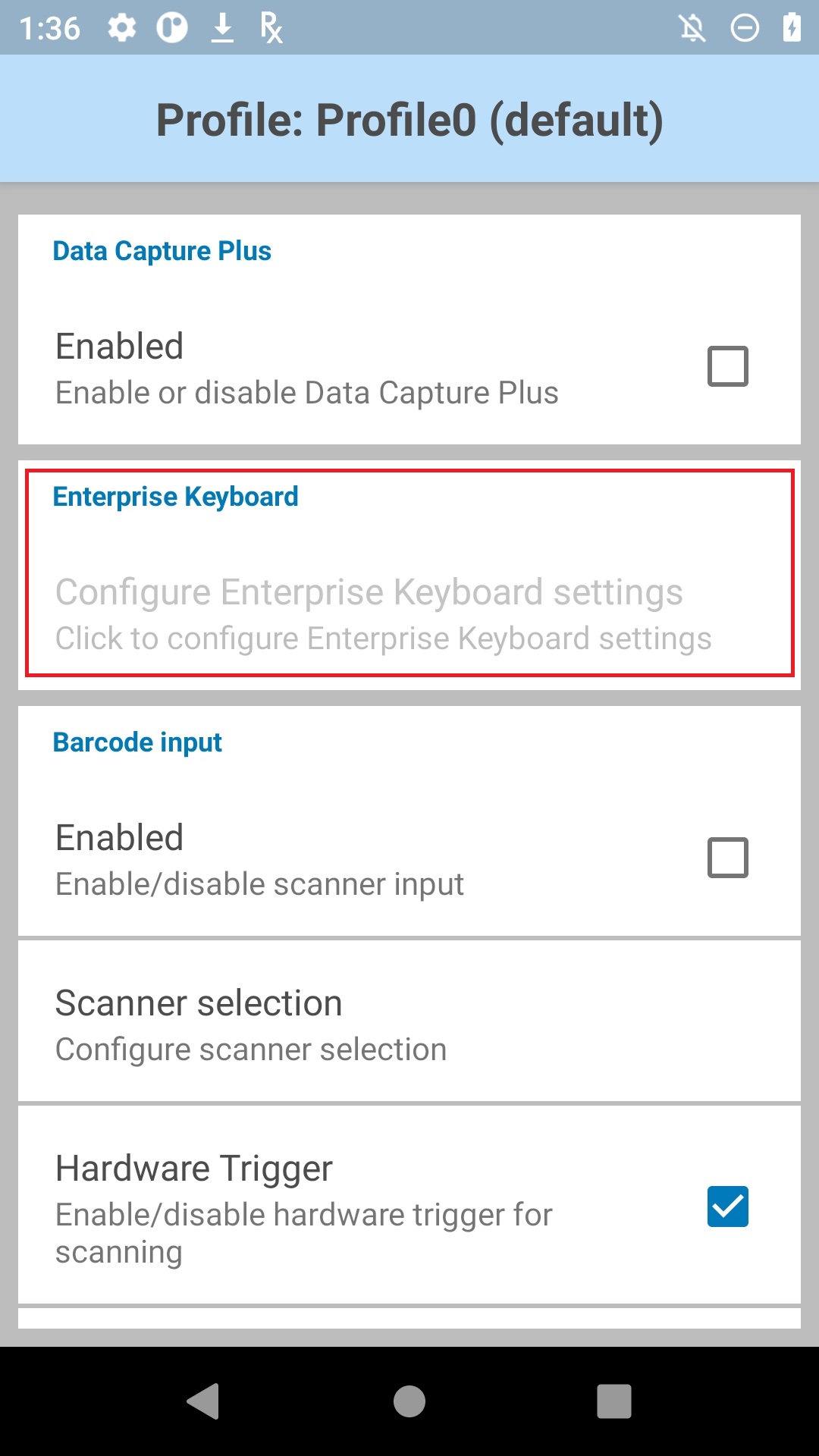Tap the battery charging icon
This screenshot has width=819, height=1456.
pos(792,28)
